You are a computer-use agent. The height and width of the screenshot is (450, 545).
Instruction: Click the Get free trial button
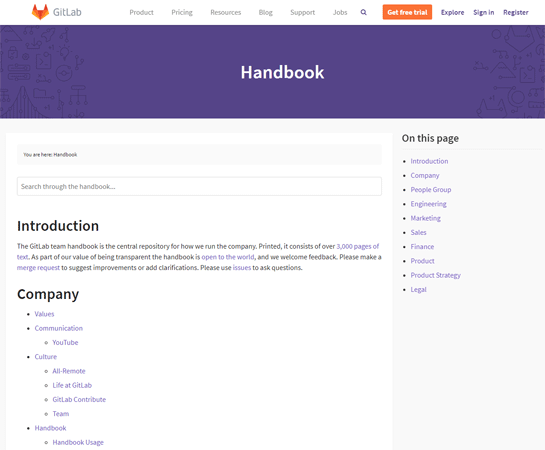[407, 12]
